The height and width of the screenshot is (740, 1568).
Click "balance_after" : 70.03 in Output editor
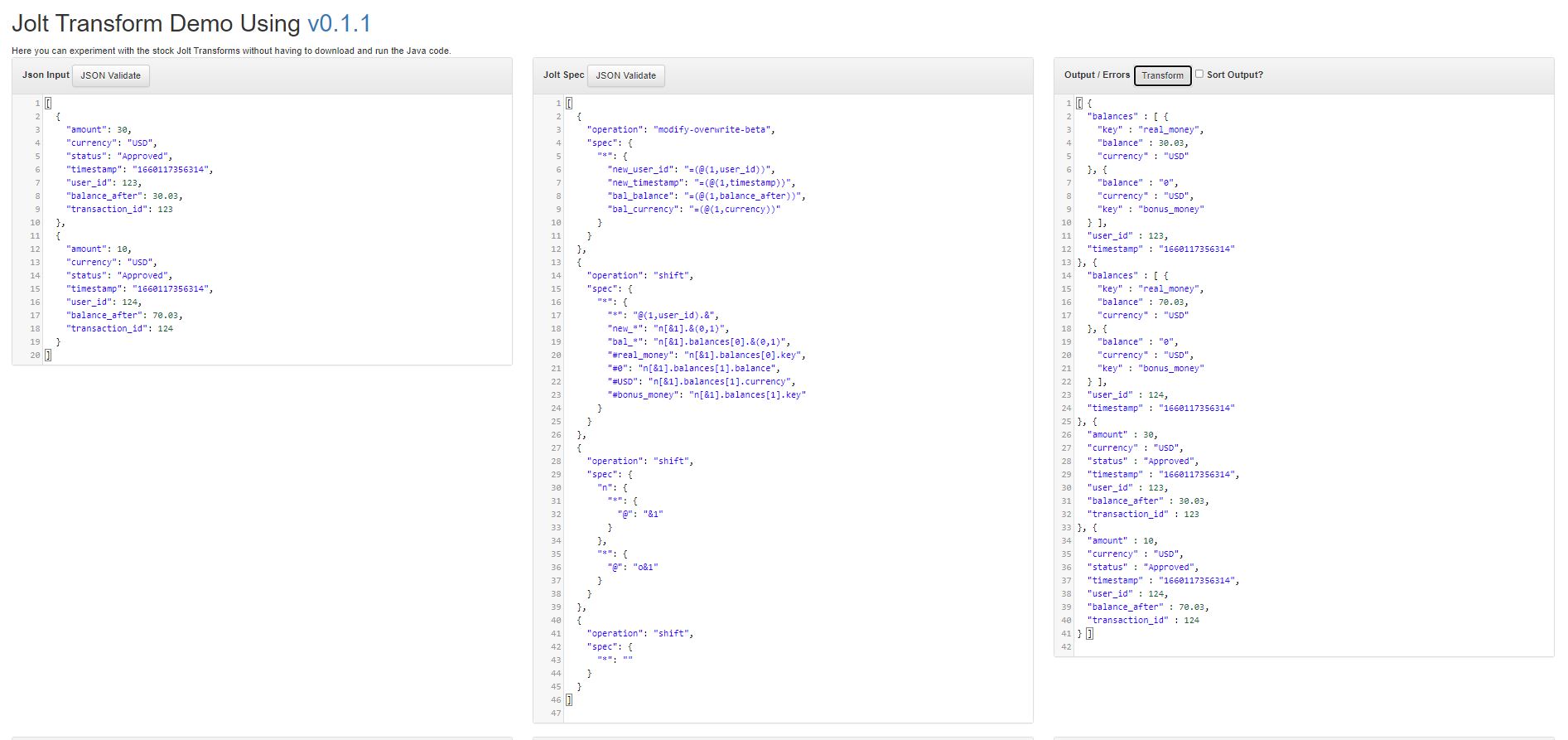pyautogui.click(x=1148, y=607)
